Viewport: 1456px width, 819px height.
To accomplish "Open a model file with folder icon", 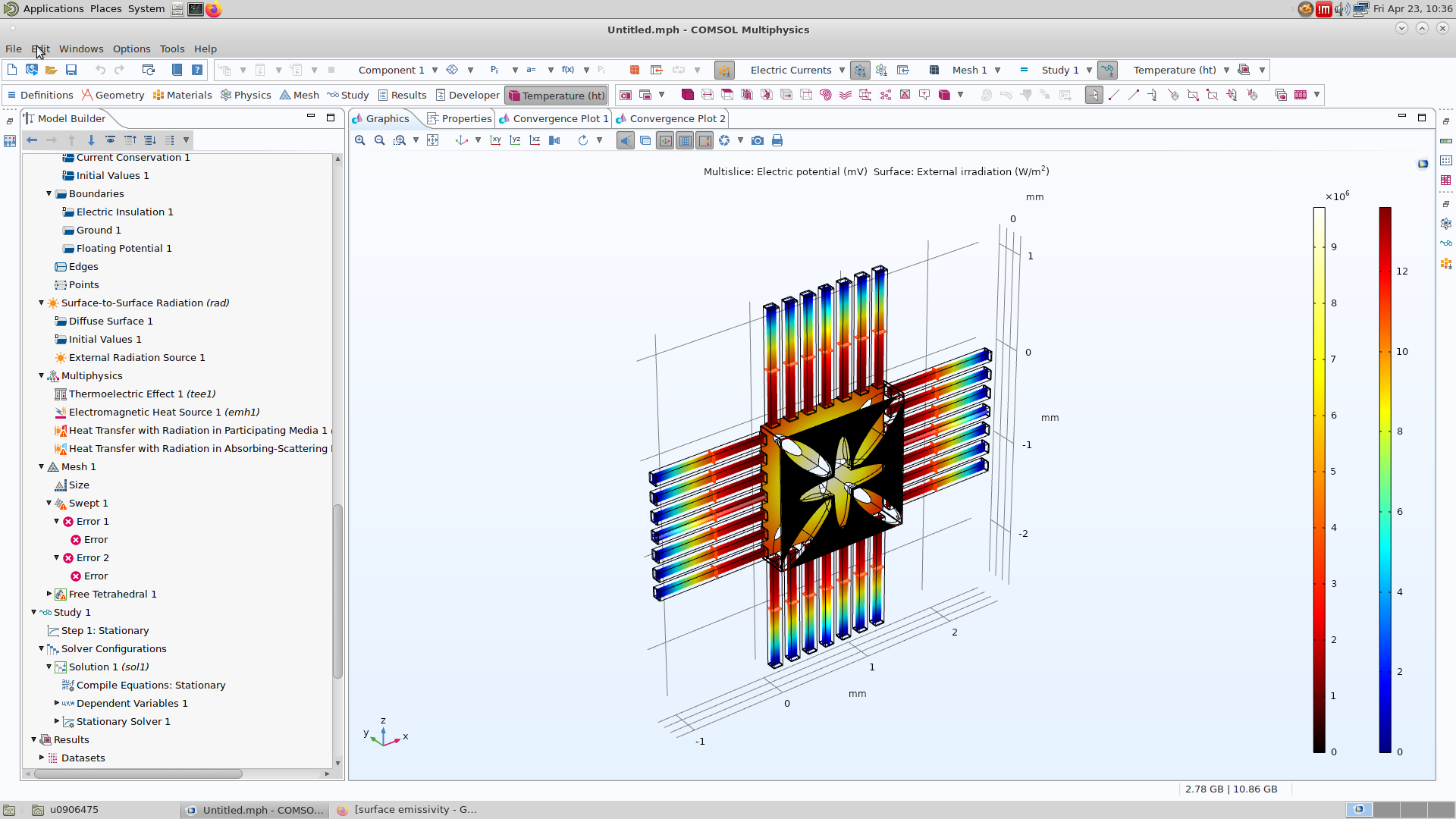I will (51, 70).
